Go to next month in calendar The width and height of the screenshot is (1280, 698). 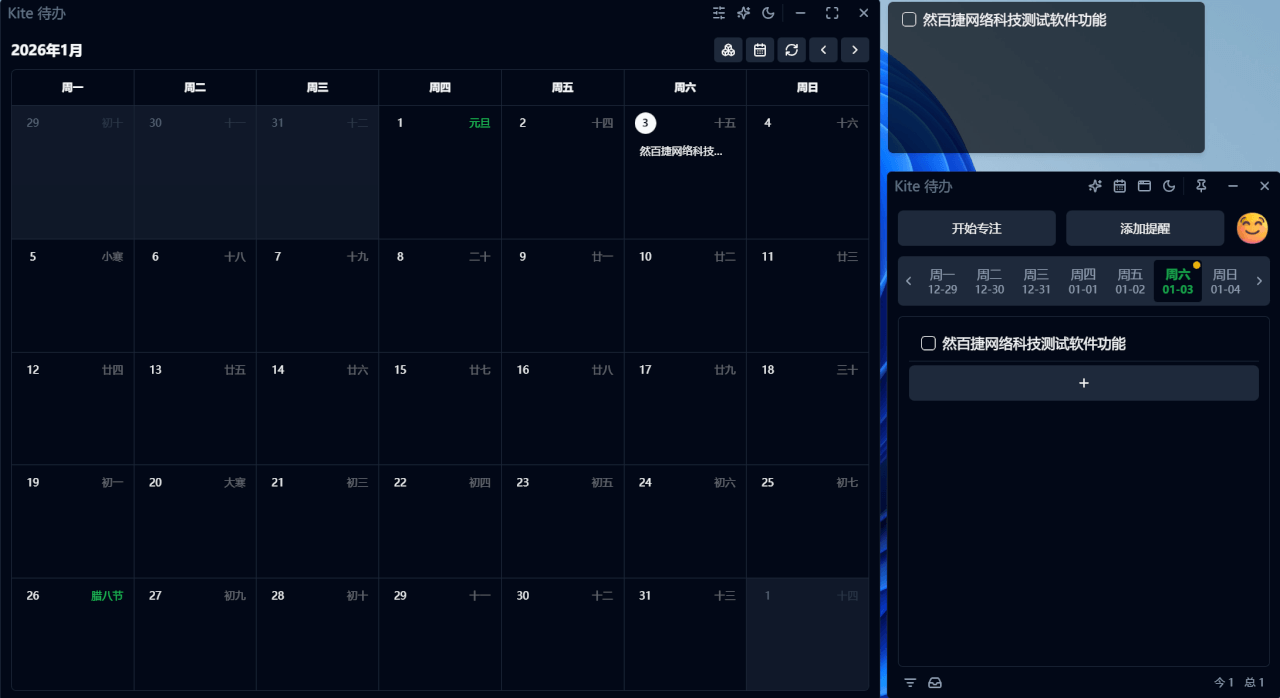(x=854, y=50)
